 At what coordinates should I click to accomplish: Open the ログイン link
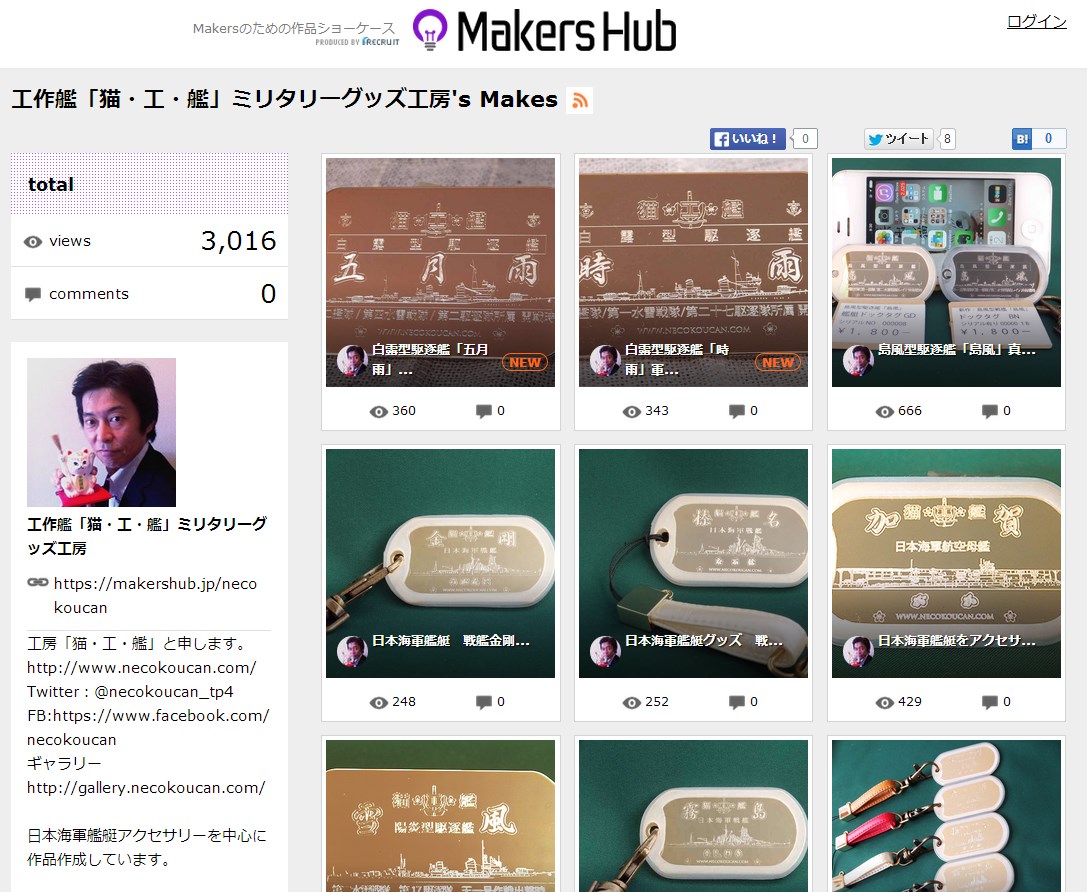point(1036,22)
